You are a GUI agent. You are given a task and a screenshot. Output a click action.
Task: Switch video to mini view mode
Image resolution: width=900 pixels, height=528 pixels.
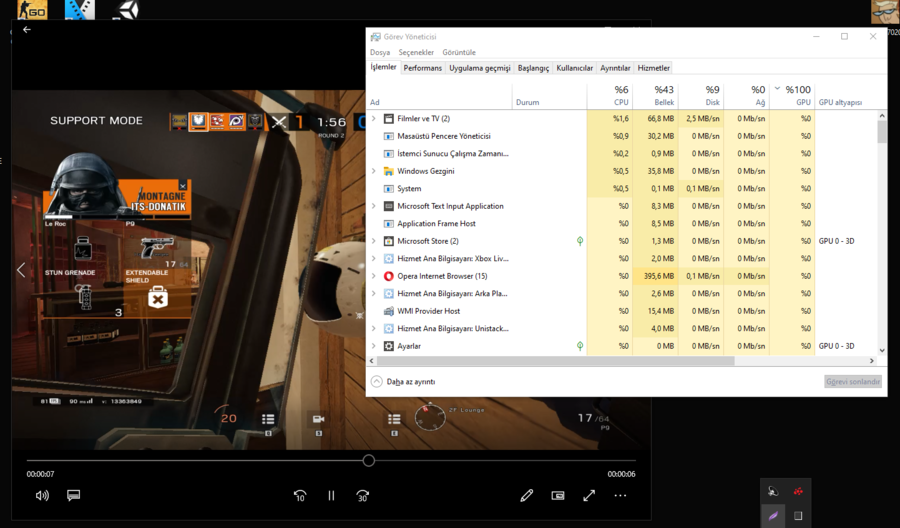[x=558, y=495]
